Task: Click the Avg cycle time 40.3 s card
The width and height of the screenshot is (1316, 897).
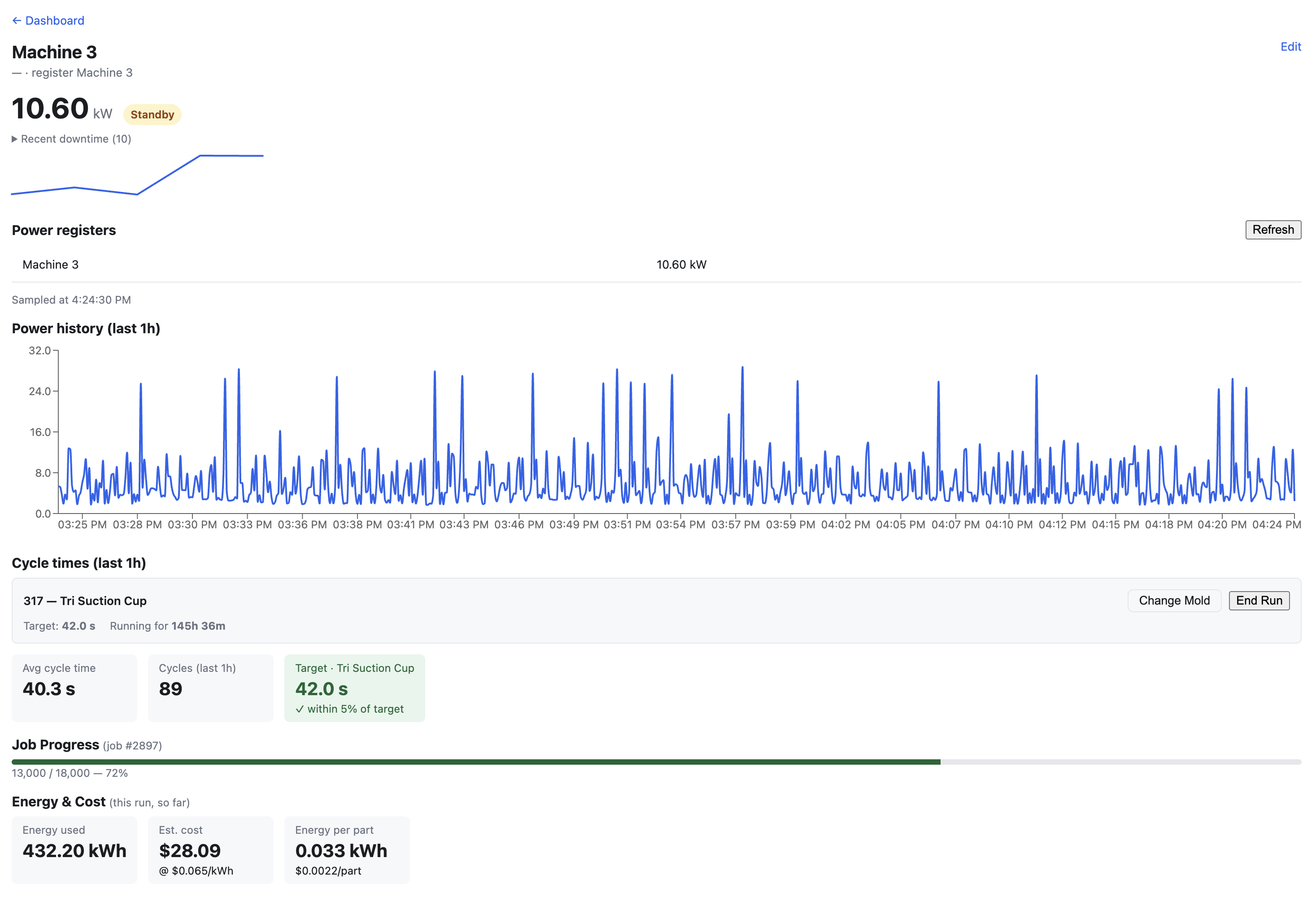Action: coord(74,688)
